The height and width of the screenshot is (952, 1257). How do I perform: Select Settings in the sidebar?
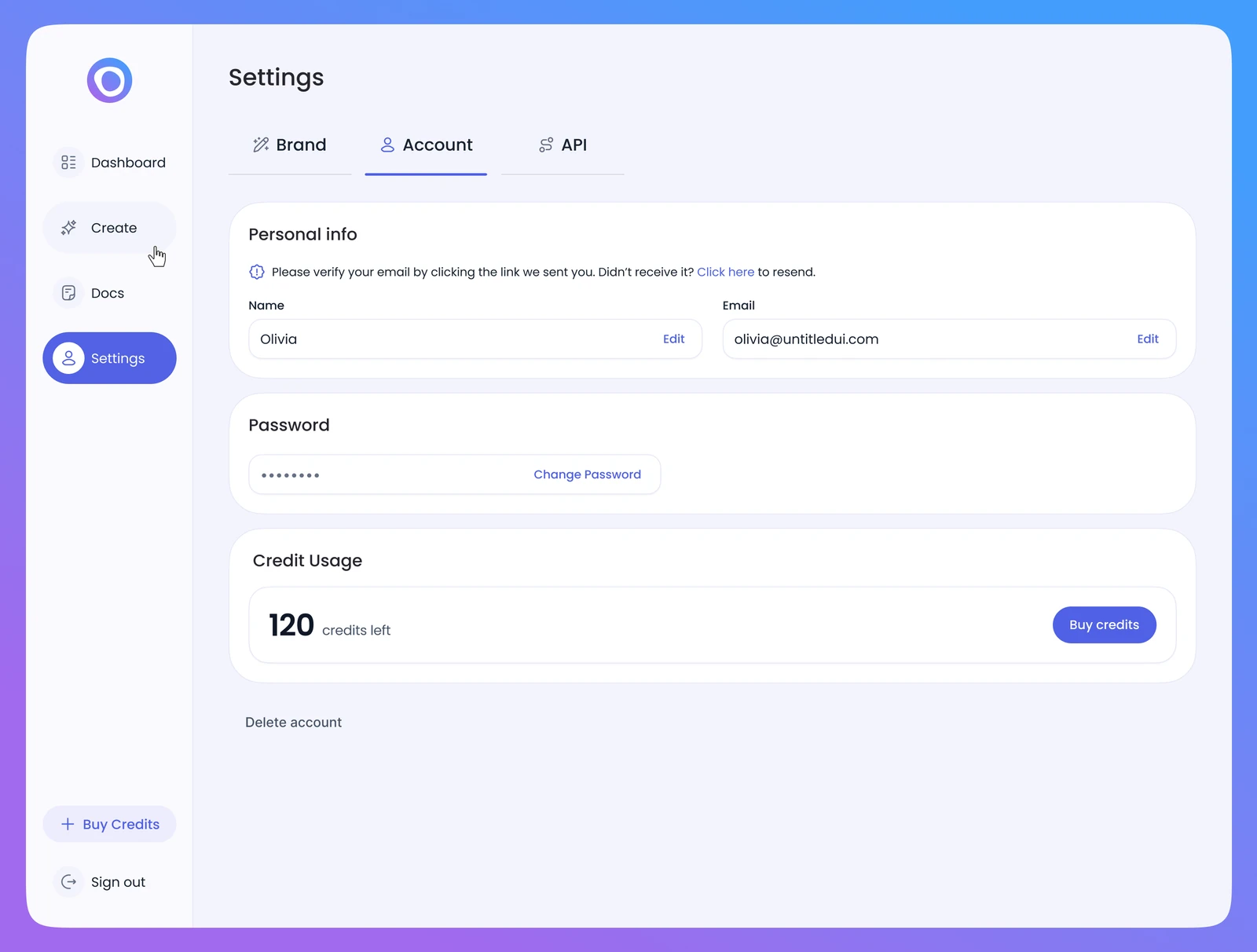coord(110,358)
